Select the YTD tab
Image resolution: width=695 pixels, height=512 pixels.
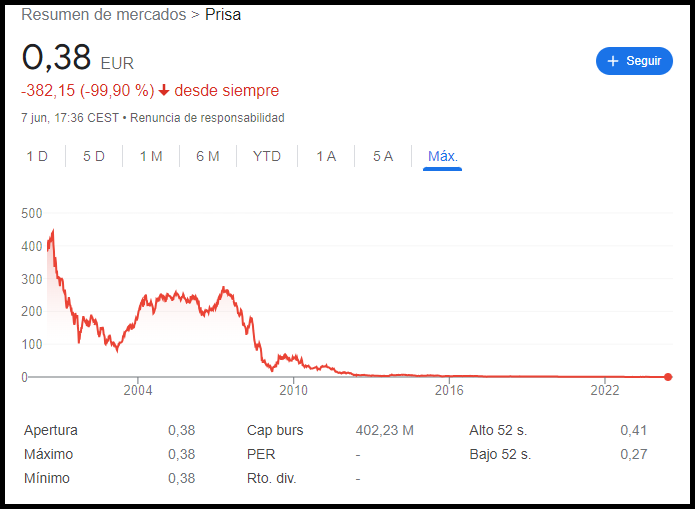(267, 156)
